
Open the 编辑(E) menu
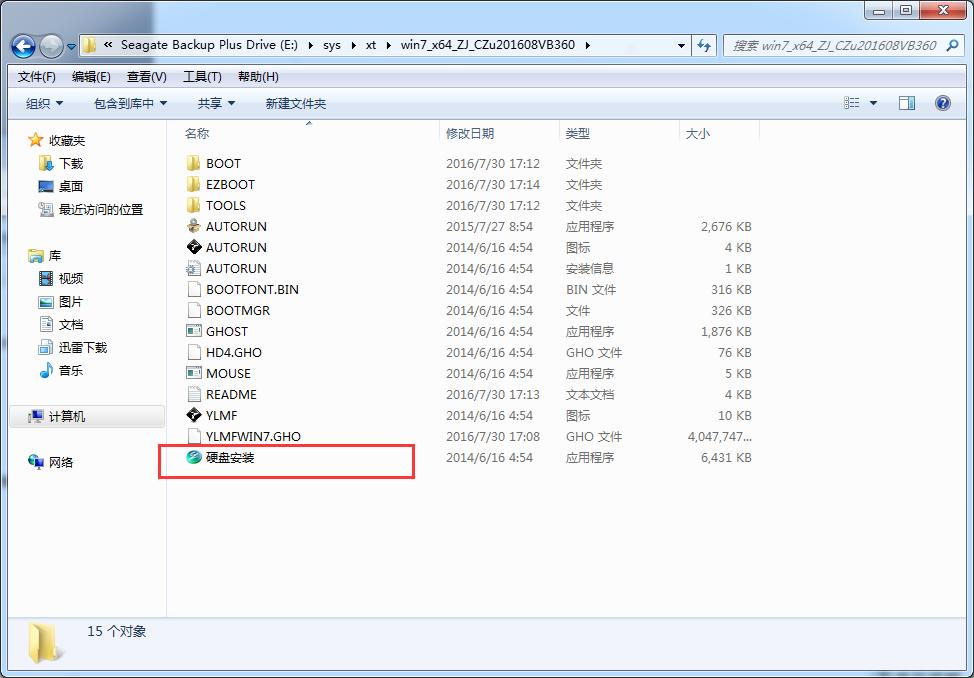coord(91,76)
